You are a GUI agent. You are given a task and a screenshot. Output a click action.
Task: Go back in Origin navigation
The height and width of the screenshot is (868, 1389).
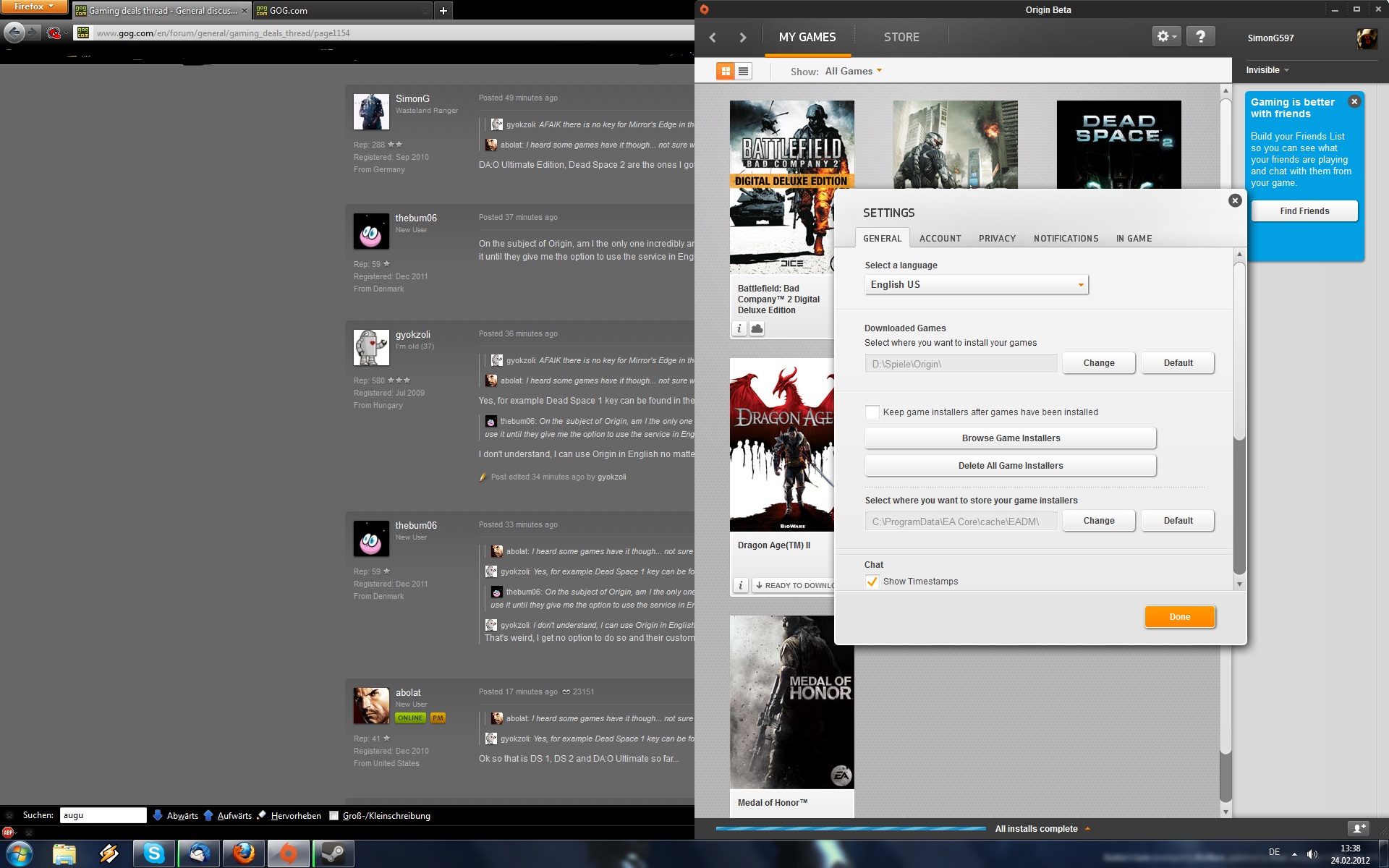(713, 38)
